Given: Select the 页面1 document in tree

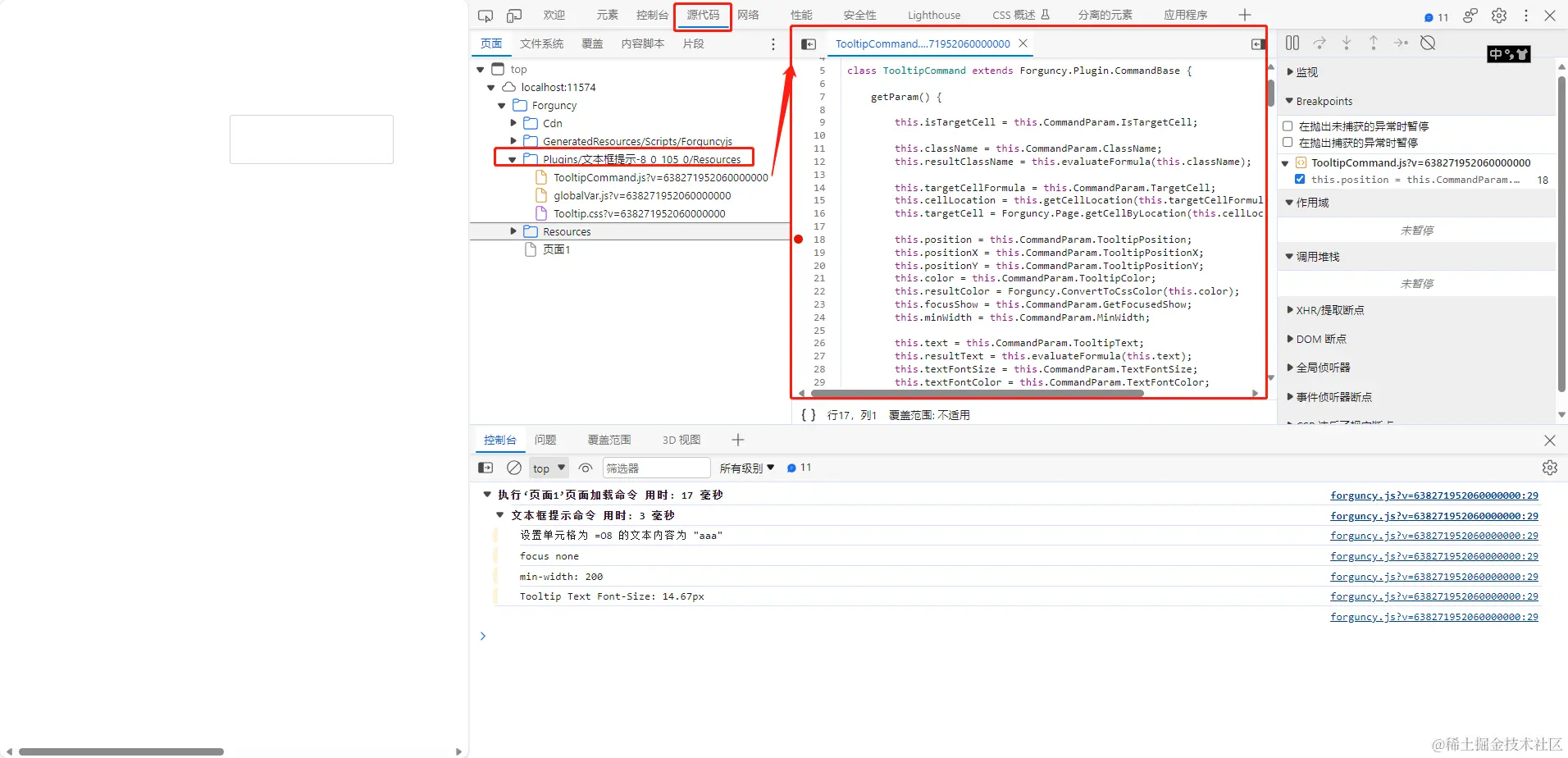Looking at the screenshot, I should pos(556,249).
